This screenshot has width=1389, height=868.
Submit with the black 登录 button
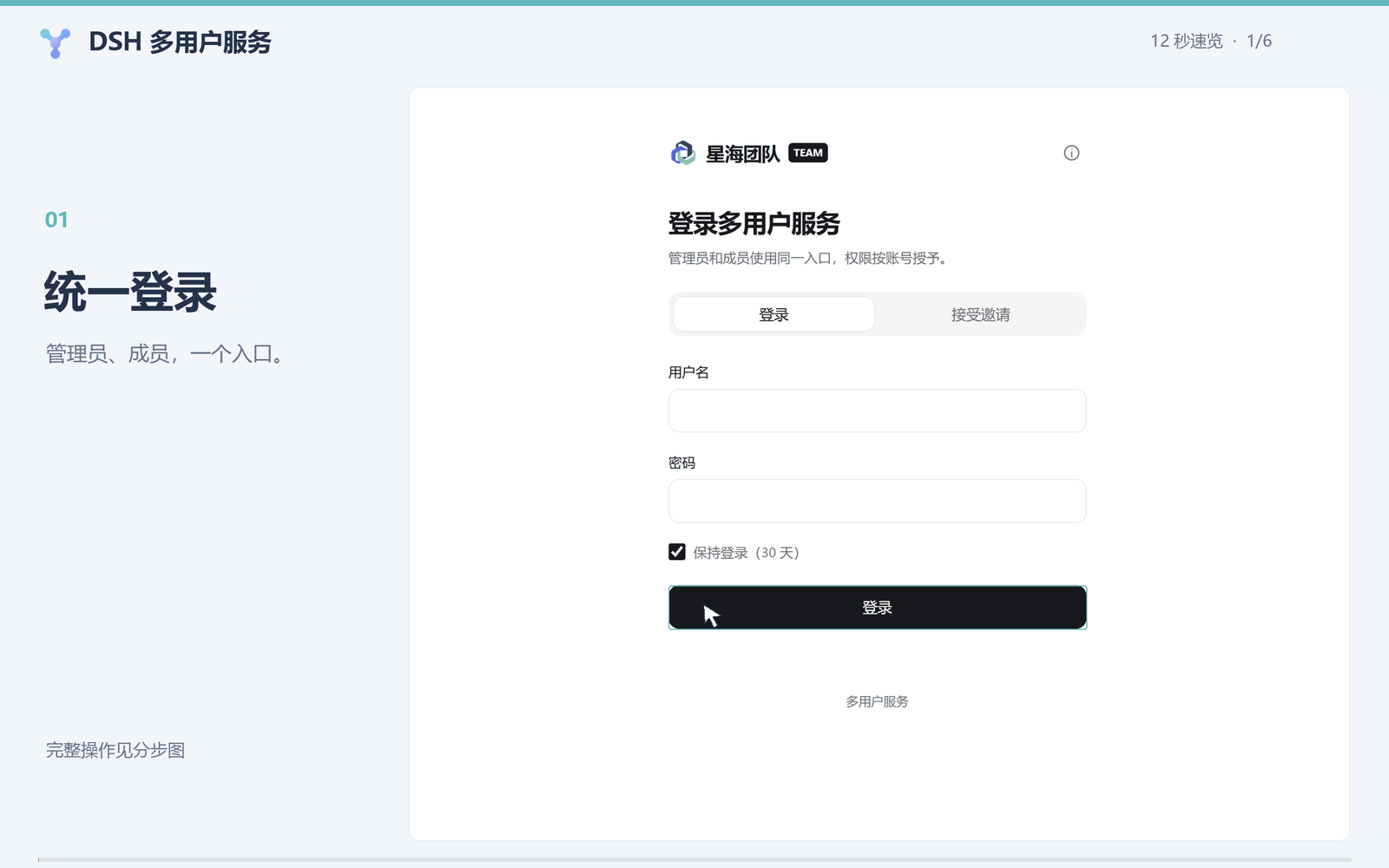(877, 608)
